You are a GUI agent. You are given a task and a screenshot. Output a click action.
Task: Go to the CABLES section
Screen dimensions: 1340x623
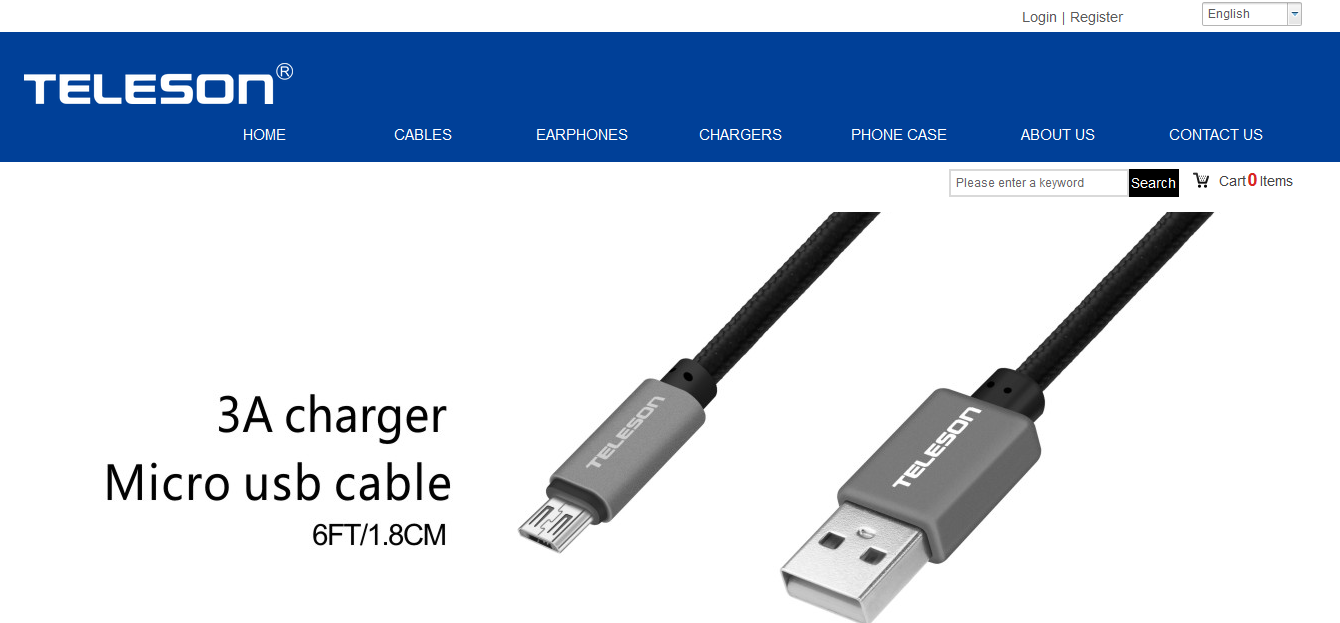423,135
